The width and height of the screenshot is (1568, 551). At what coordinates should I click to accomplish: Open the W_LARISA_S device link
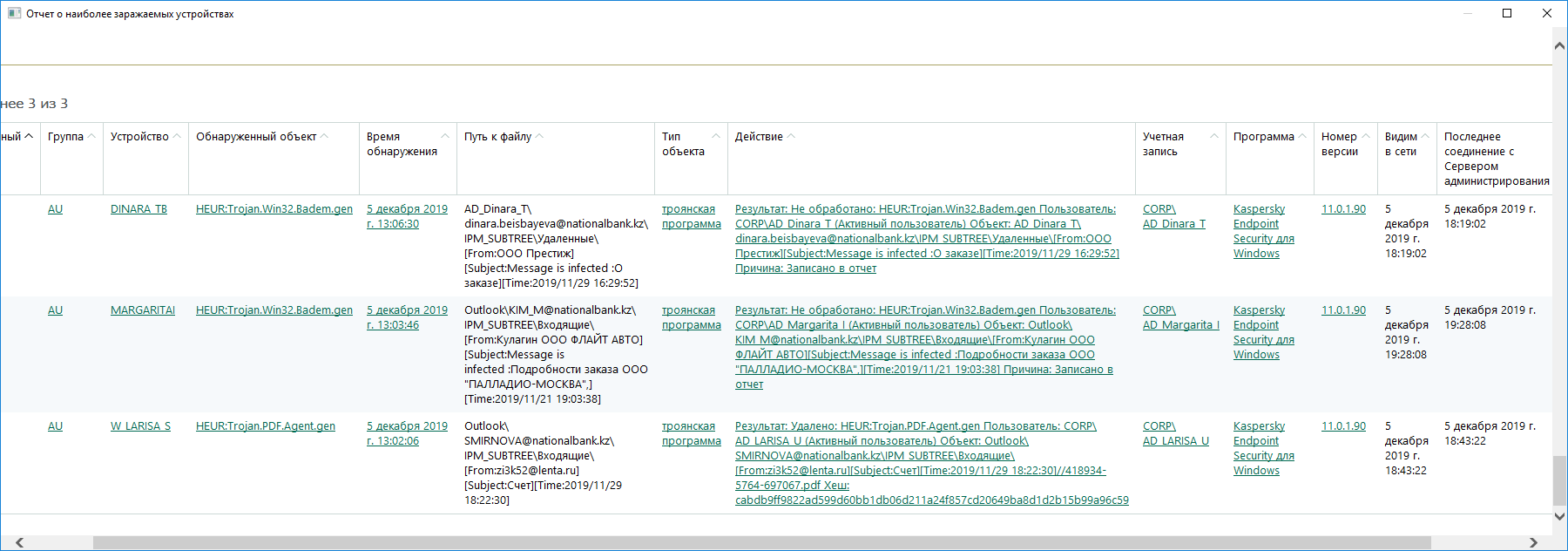pyautogui.click(x=140, y=426)
